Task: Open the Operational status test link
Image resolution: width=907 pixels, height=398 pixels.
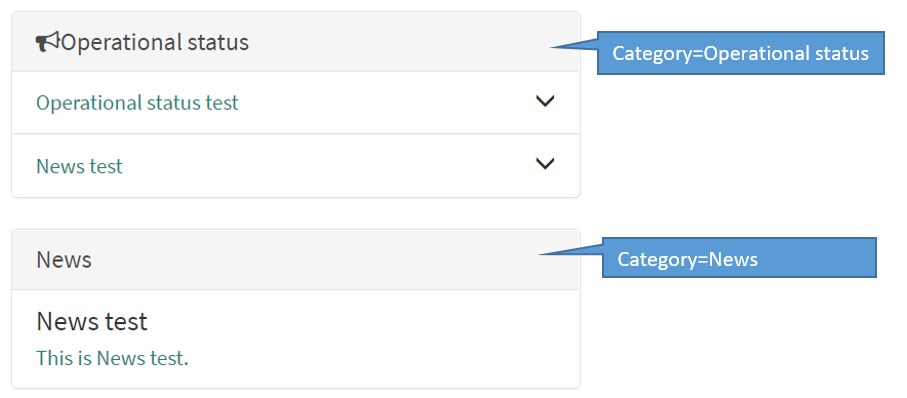Action: 137,103
